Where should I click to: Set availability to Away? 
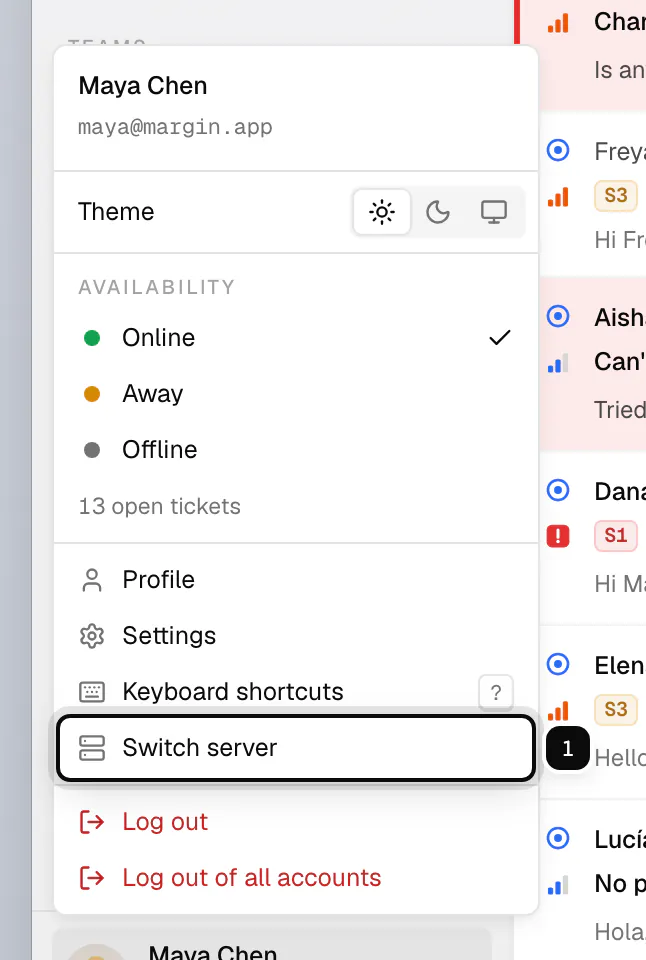click(296, 394)
